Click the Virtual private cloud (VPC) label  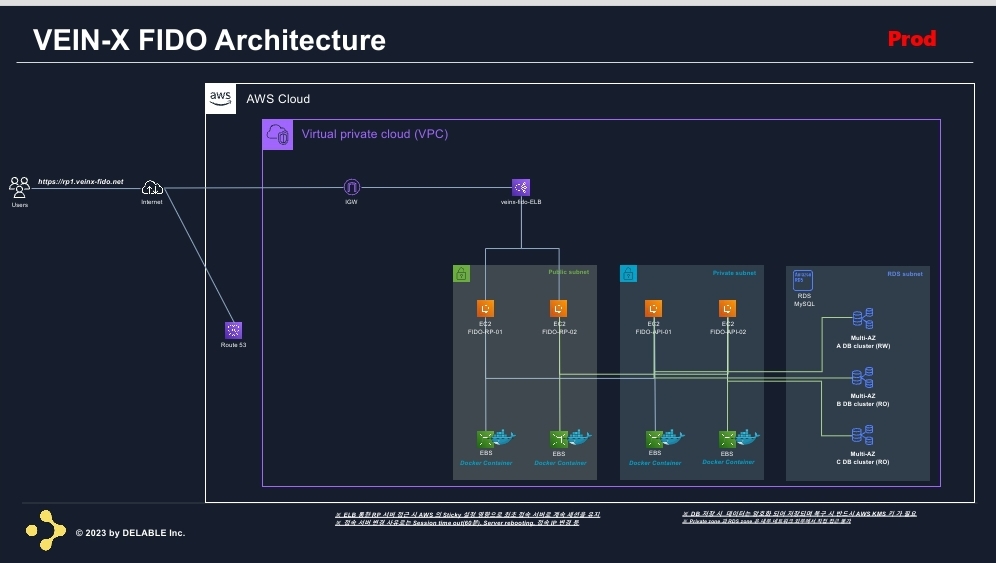[375, 134]
